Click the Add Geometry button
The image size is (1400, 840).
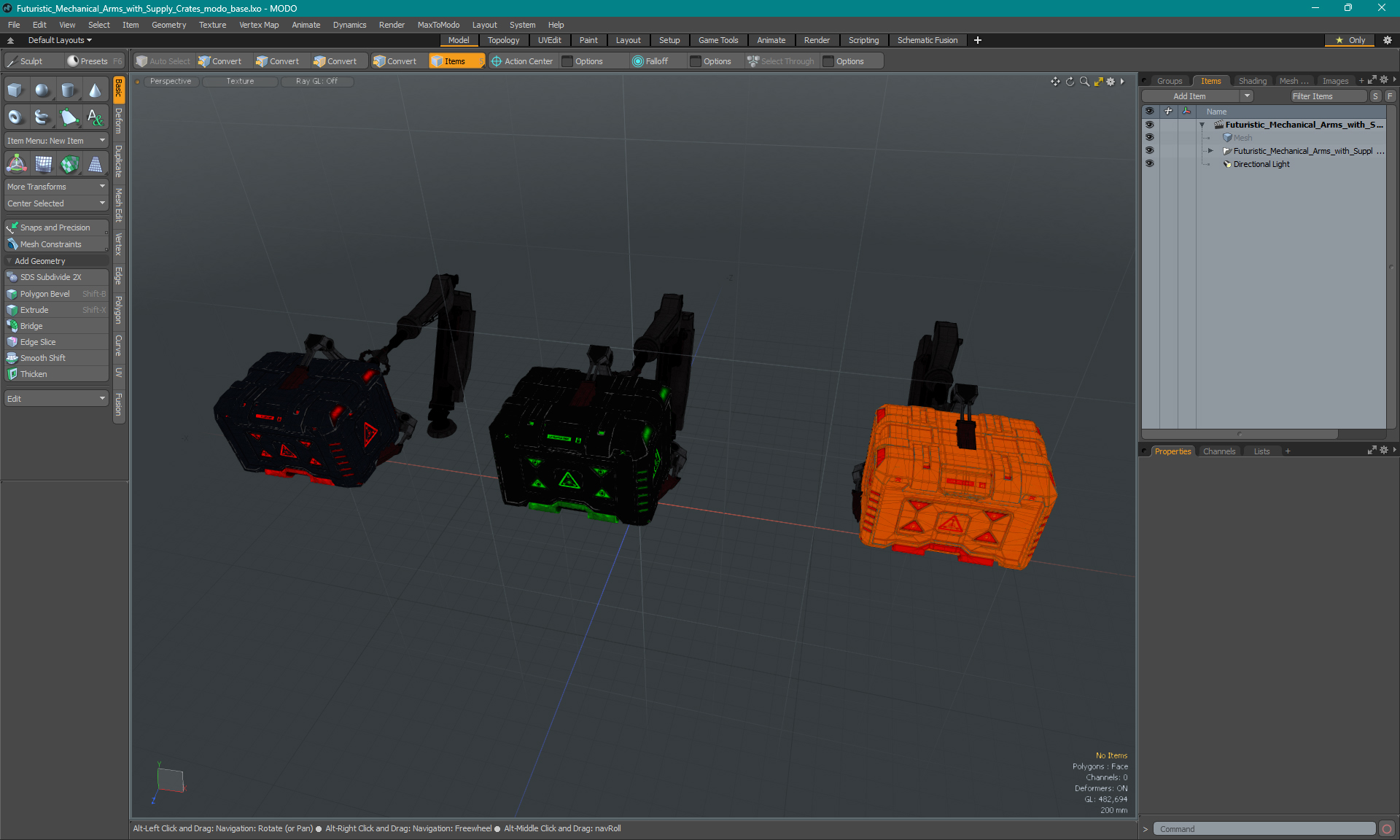[x=55, y=261]
